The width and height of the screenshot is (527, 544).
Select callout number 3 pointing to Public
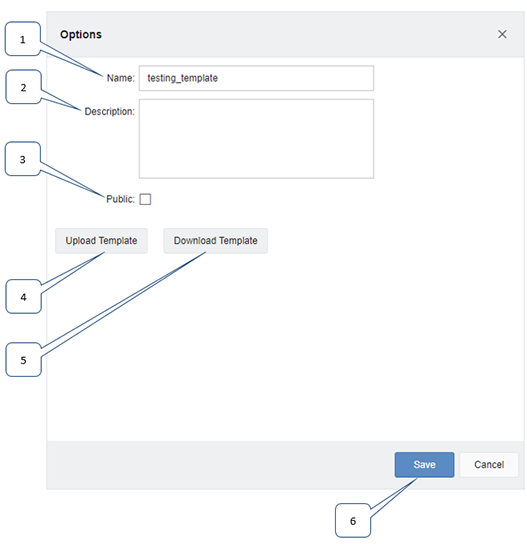[x=23, y=159]
